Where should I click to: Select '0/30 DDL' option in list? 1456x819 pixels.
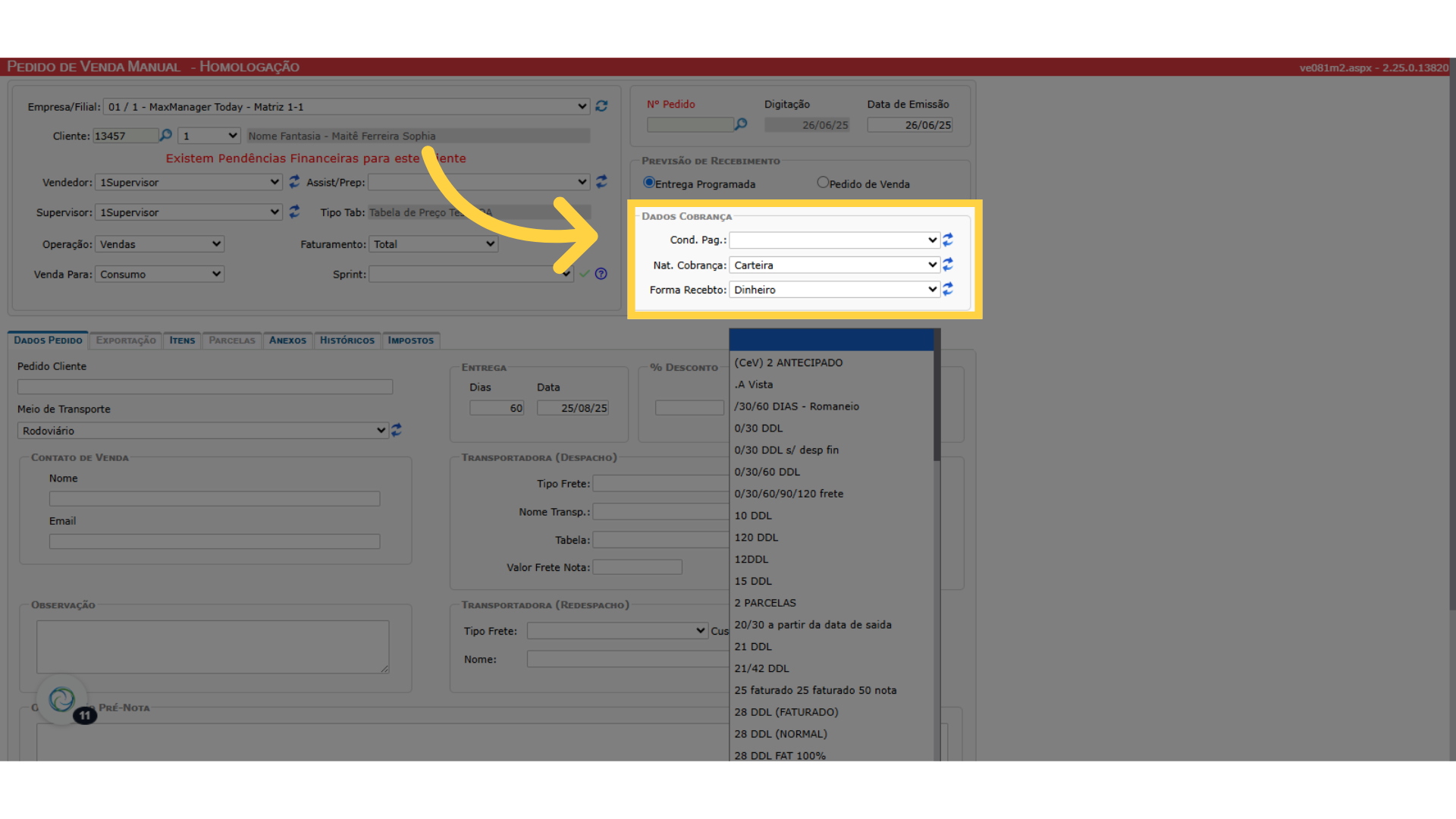(x=831, y=428)
